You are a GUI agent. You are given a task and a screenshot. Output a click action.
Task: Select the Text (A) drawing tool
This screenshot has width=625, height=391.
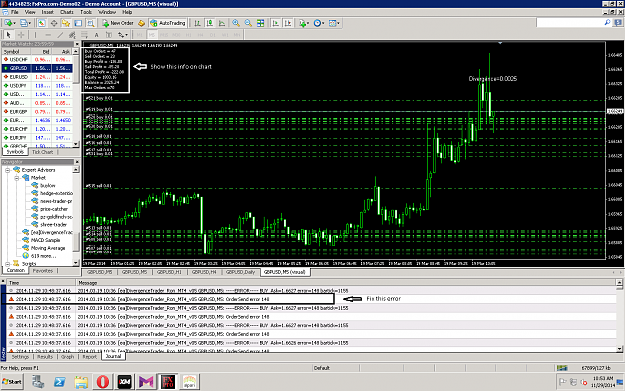[96, 35]
